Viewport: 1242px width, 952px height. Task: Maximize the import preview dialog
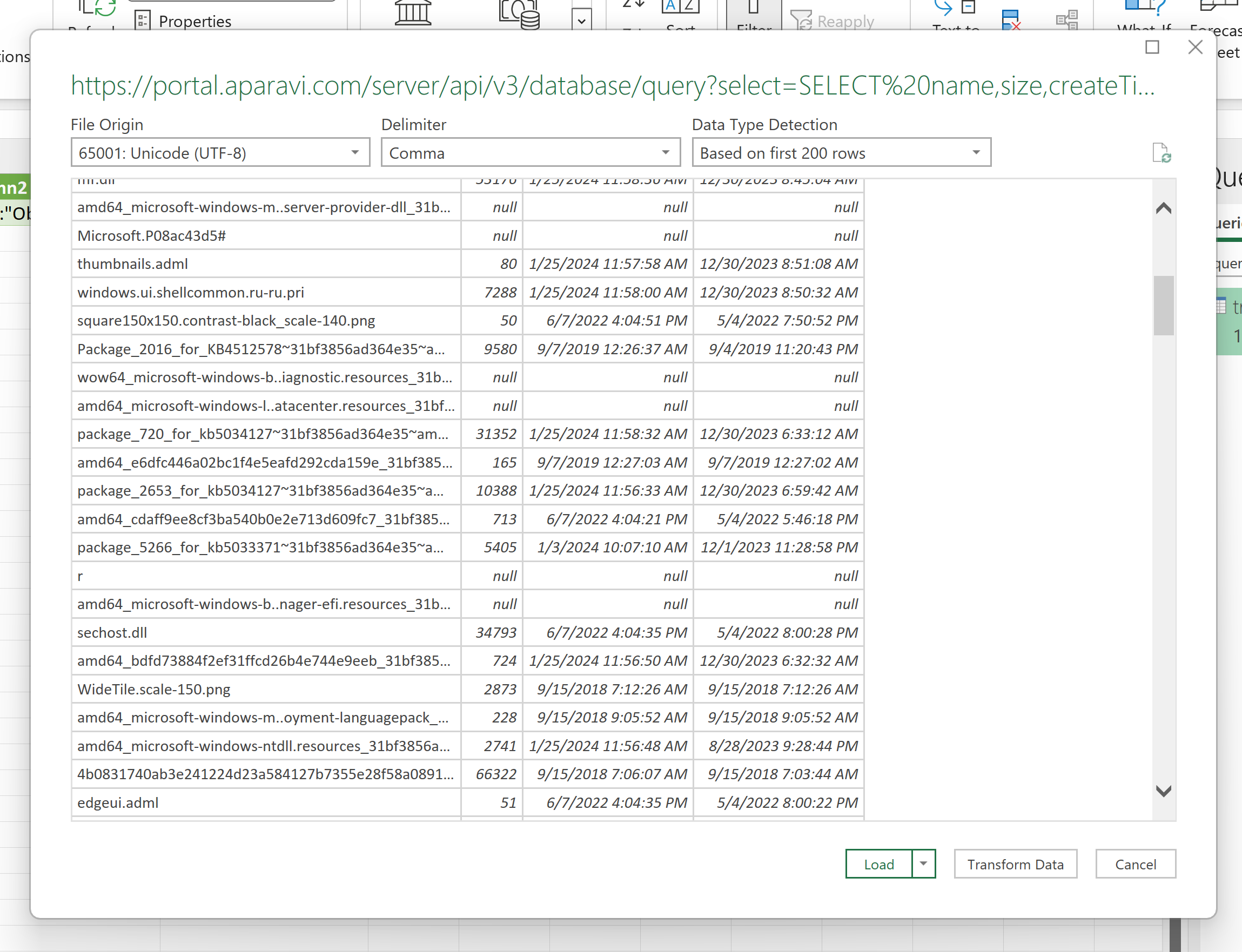[1152, 47]
